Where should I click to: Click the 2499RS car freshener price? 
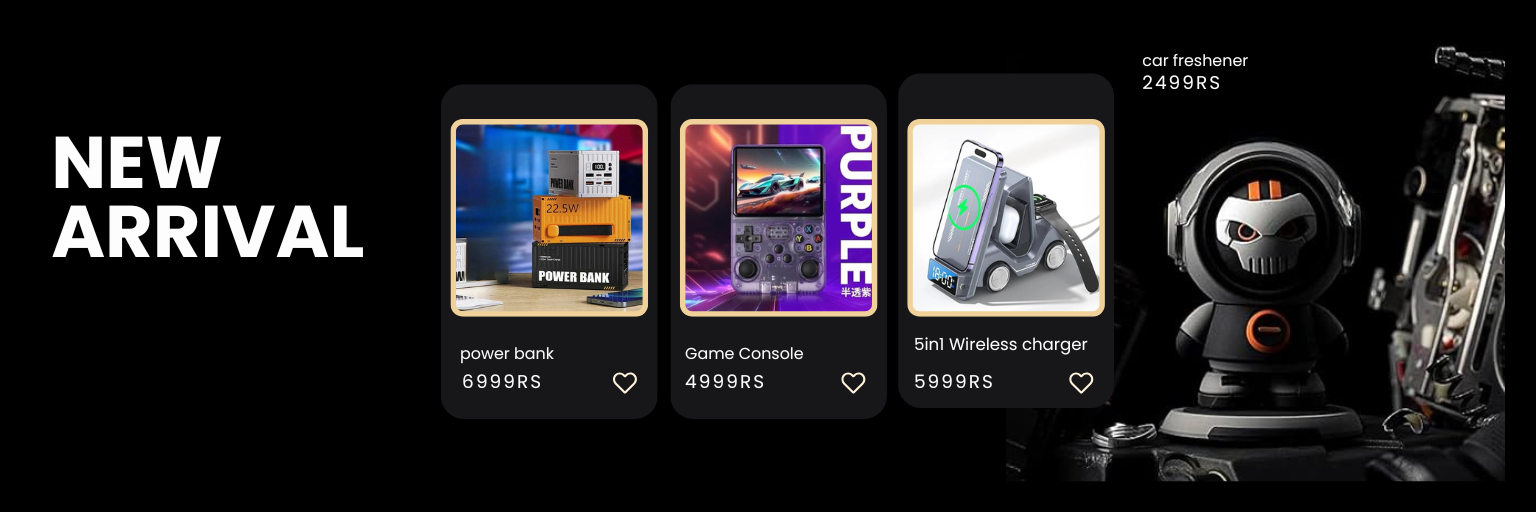pos(1182,83)
